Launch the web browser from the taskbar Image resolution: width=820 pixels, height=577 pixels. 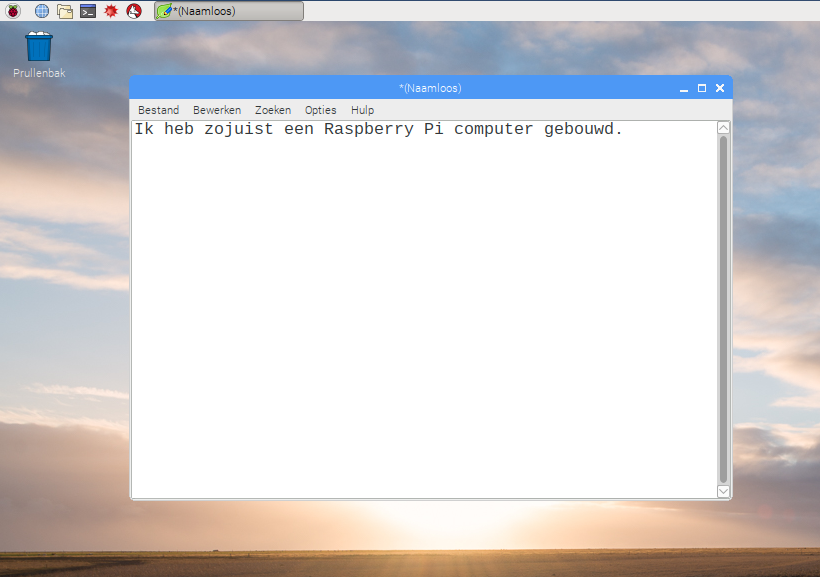click(40, 11)
